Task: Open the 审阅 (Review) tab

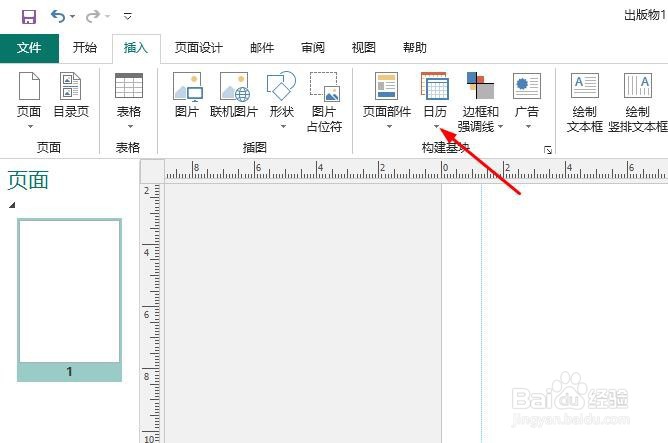Action: (313, 48)
